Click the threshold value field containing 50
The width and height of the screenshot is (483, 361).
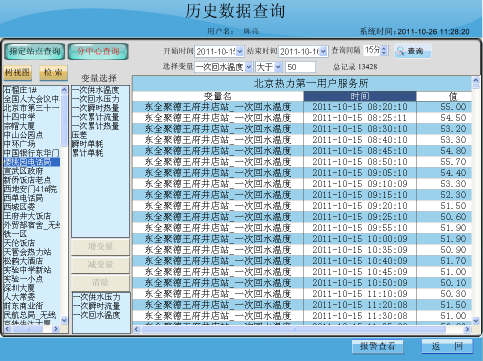(300, 67)
